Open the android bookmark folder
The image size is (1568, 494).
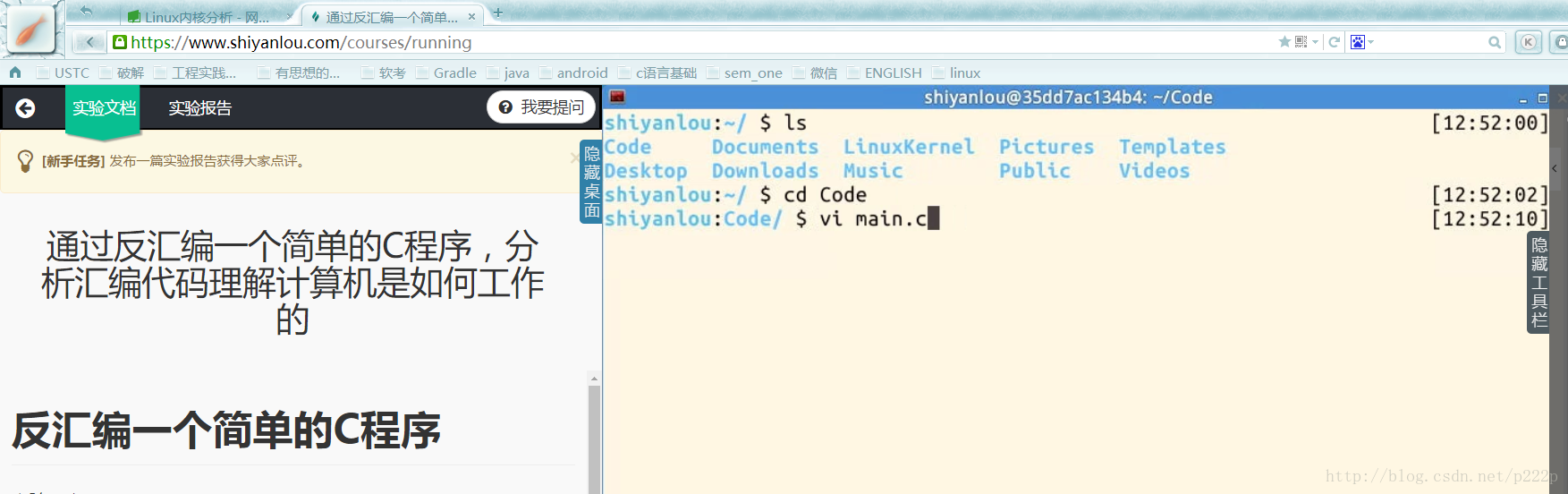click(573, 72)
